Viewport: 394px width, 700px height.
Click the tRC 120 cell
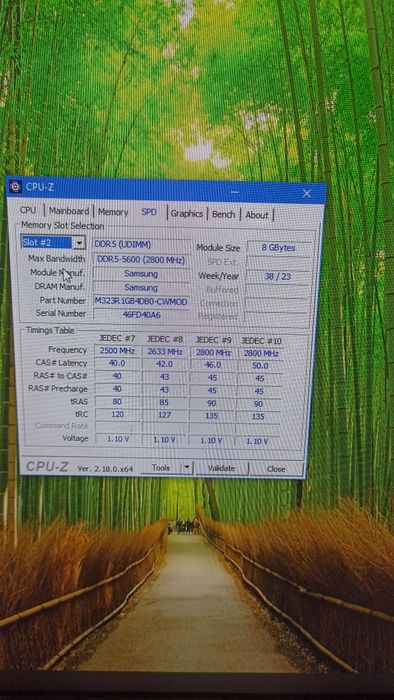click(x=117, y=414)
